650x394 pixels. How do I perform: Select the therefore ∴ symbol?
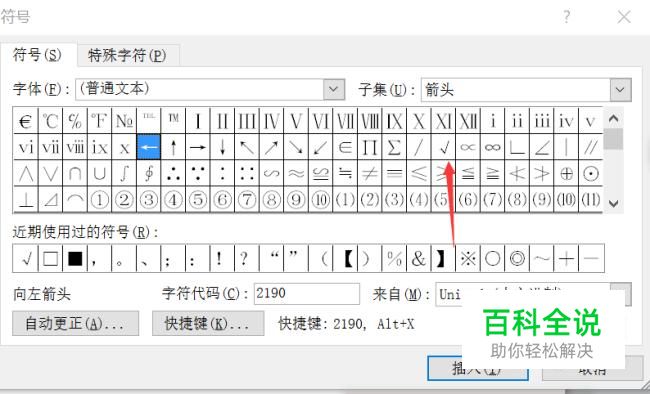click(x=173, y=173)
